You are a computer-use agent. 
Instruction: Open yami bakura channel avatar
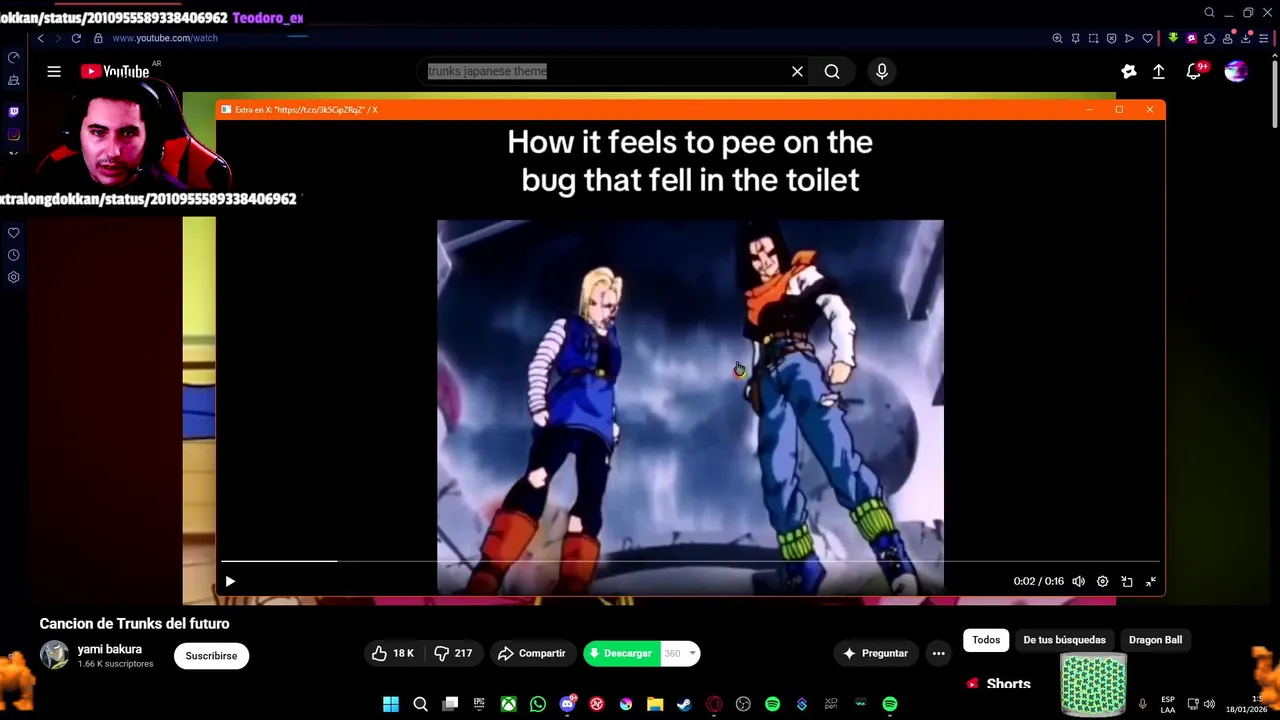coord(54,655)
